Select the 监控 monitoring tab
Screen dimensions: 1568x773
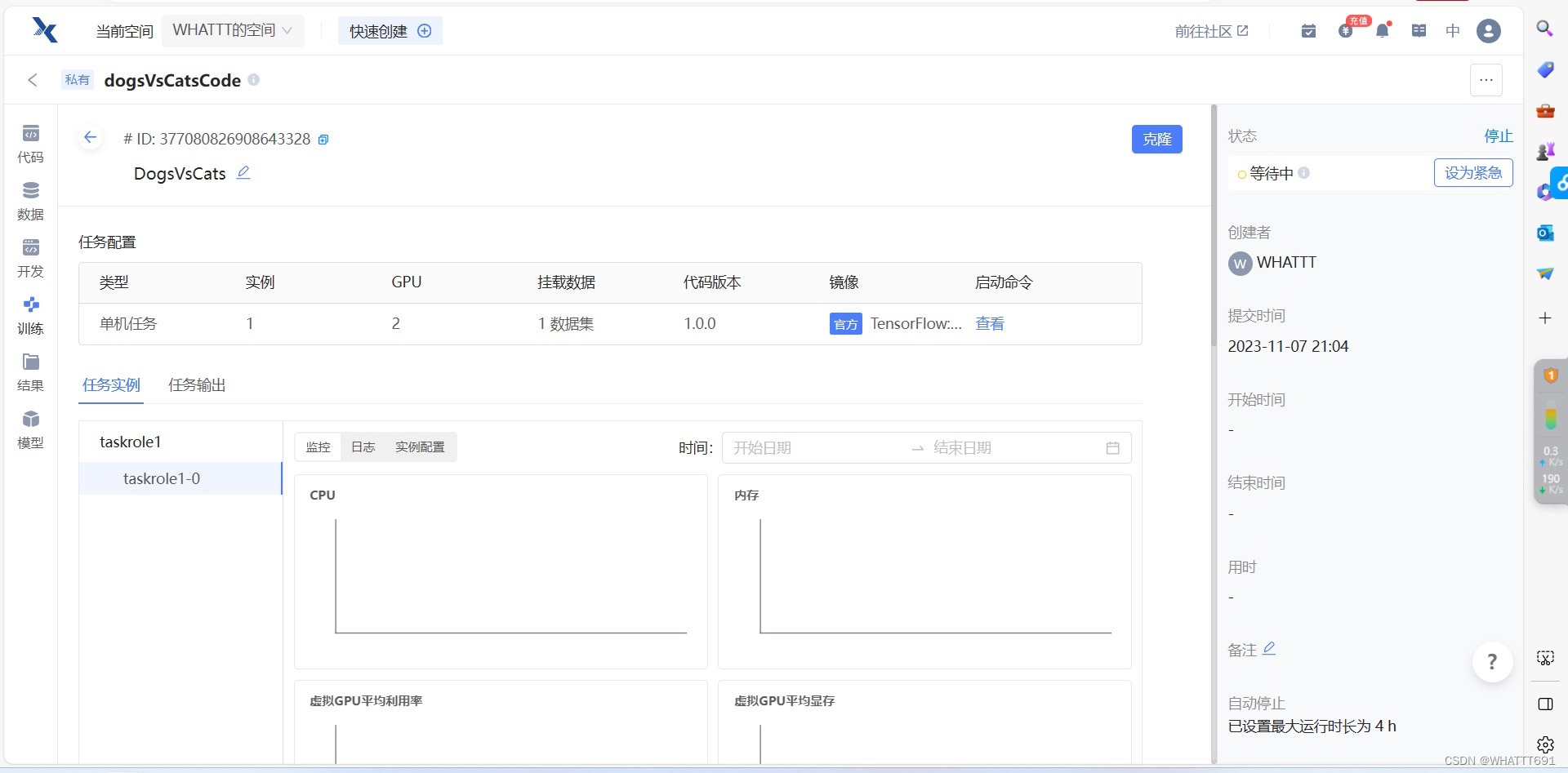click(318, 447)
